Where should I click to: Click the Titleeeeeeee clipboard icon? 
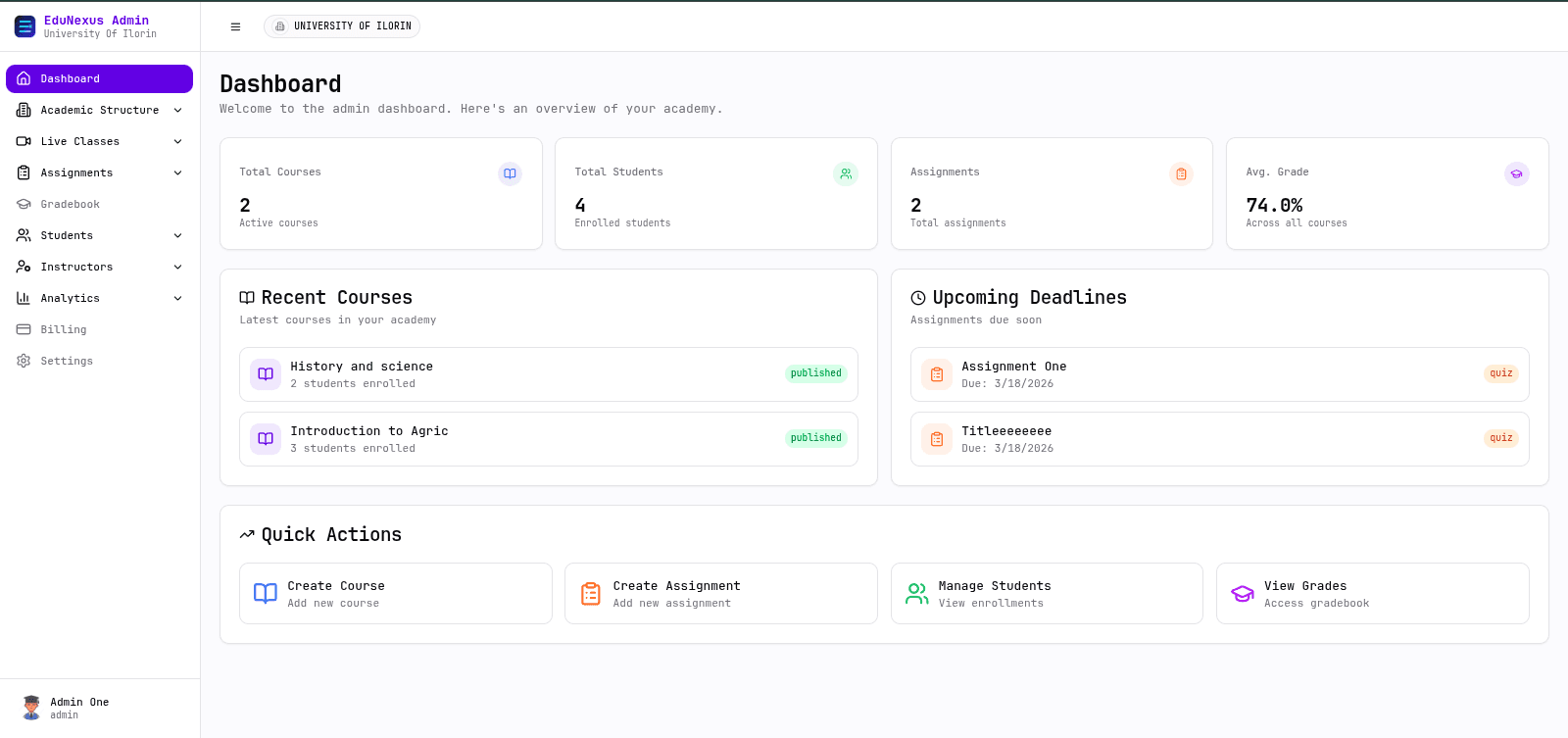[x=937, y=439]
